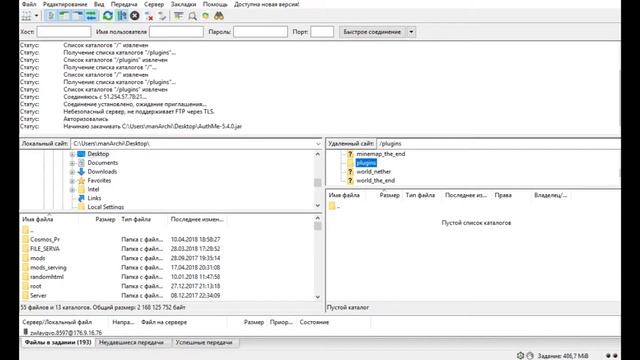Click the Быстрое соединение button

[x=372, y=32]
